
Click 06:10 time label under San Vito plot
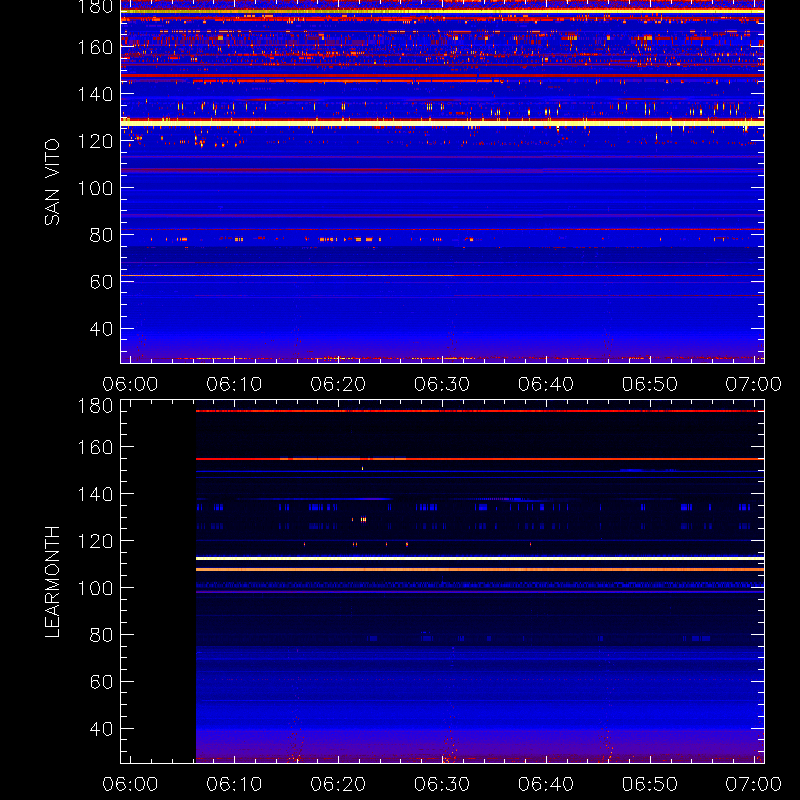pos(234,384)
